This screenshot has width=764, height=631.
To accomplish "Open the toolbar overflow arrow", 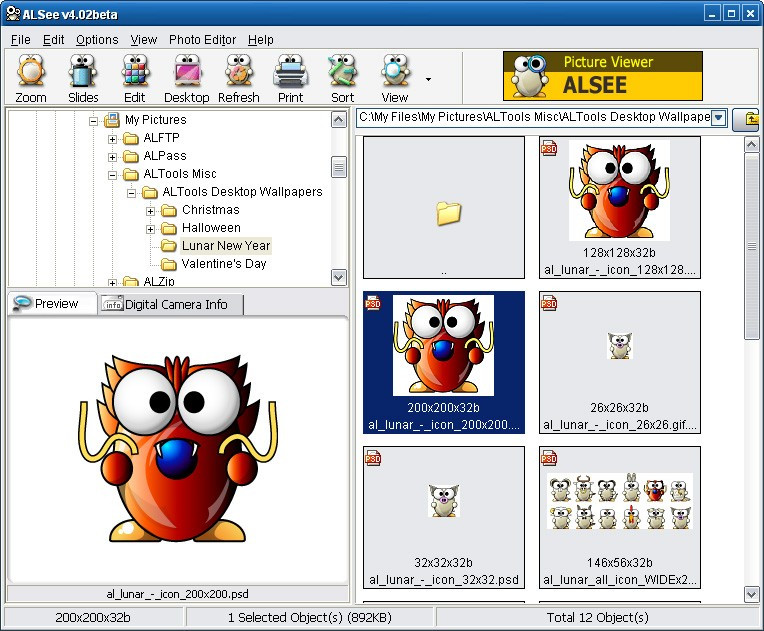I will coord(428,79).
